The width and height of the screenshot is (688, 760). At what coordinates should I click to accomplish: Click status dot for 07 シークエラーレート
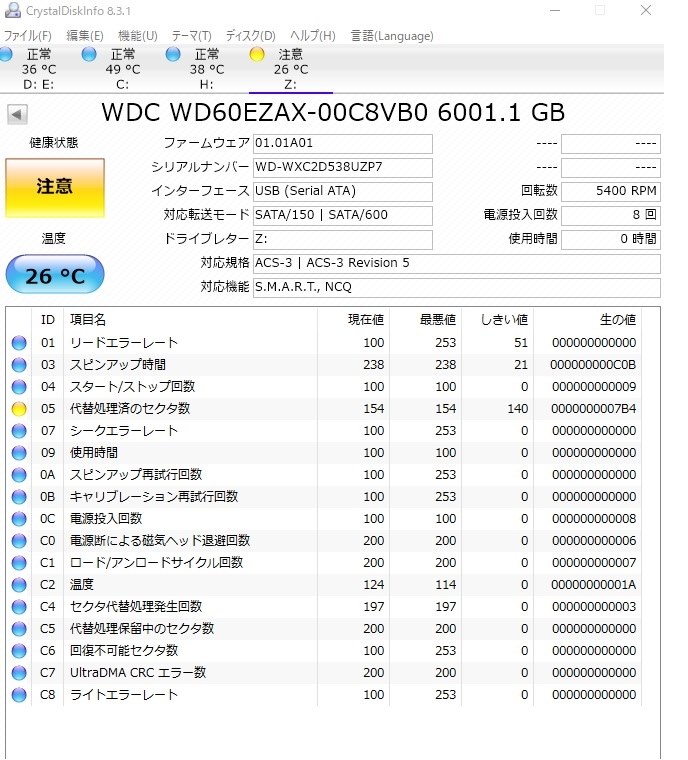click(19, 430)
